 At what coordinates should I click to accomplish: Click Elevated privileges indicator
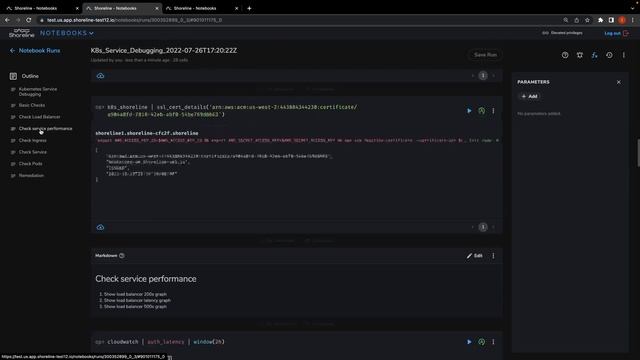562,33
